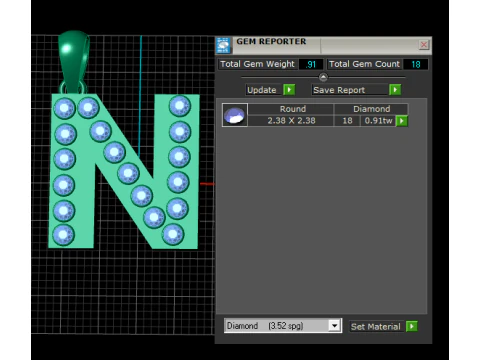Click the Round shape cell

coord(292,109)
